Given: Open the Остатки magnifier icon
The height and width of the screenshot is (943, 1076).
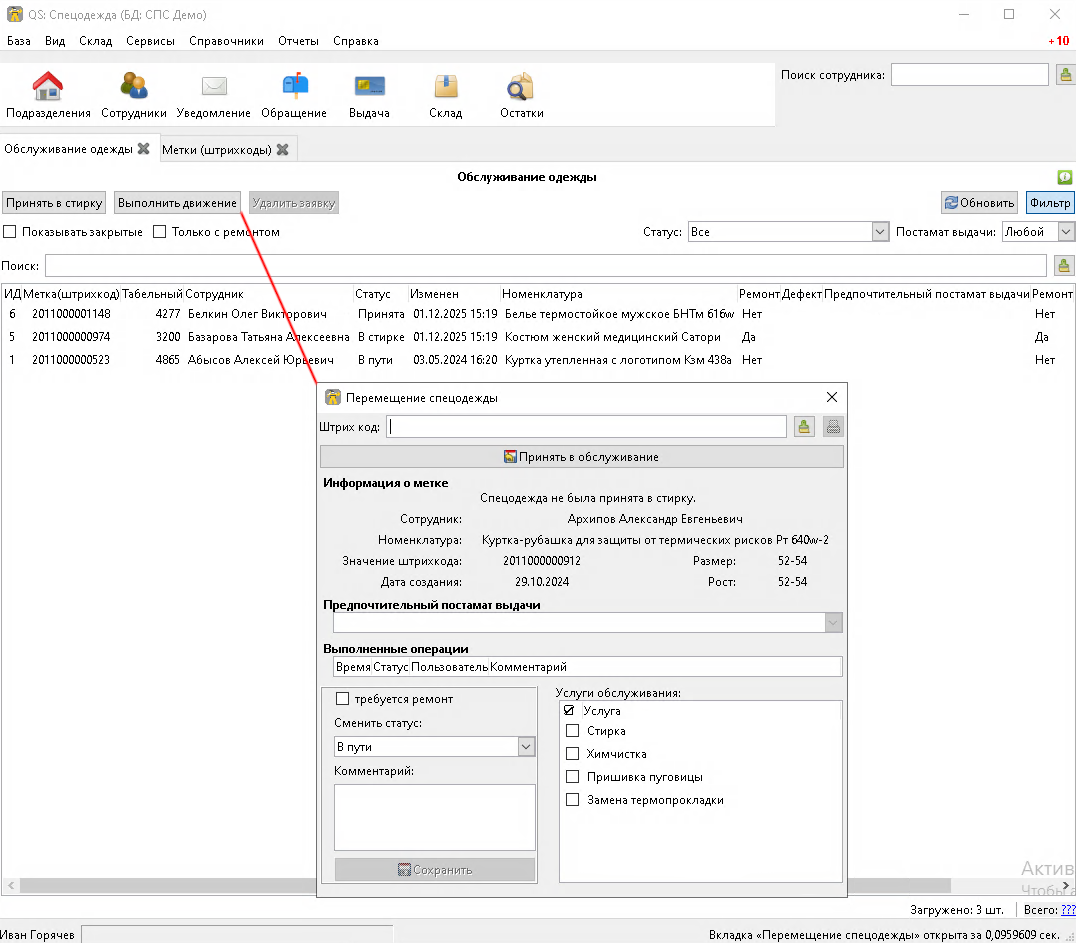Looking at the screenshot, I should coord(521,89).
